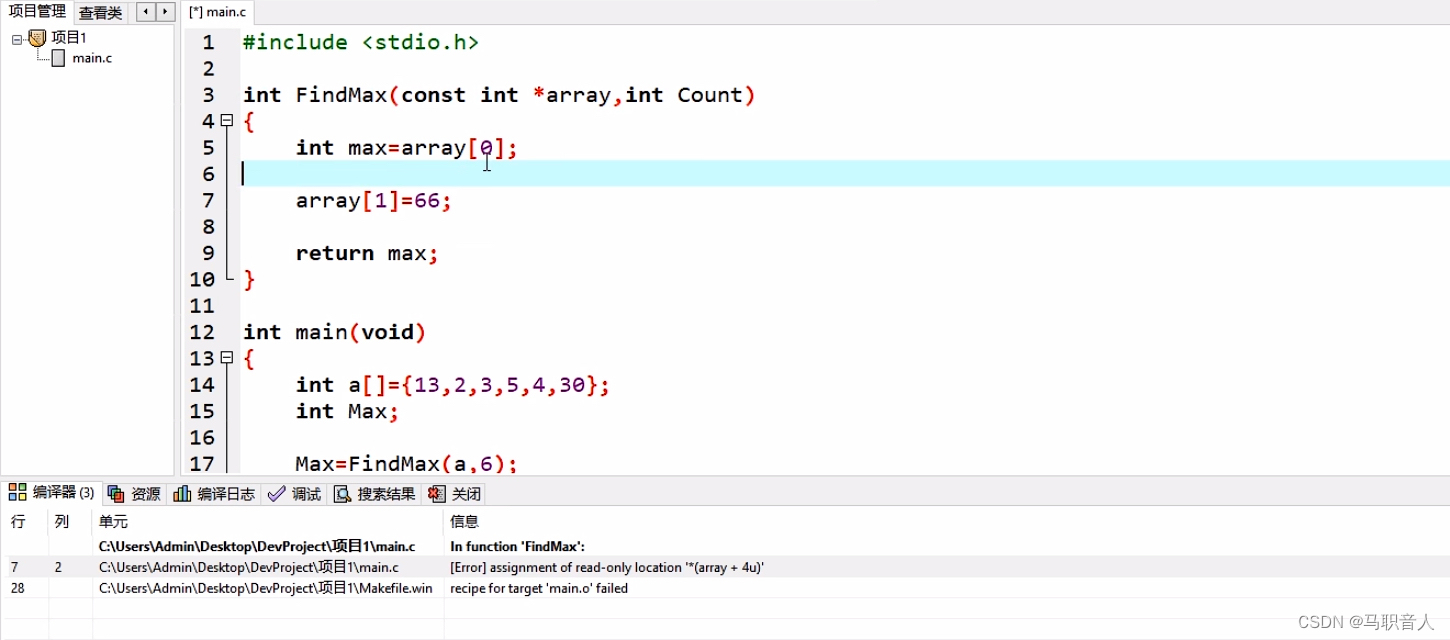1450x640 pixels.
Task: Click line number 12 in the gutter
Action: pos(202,332)
